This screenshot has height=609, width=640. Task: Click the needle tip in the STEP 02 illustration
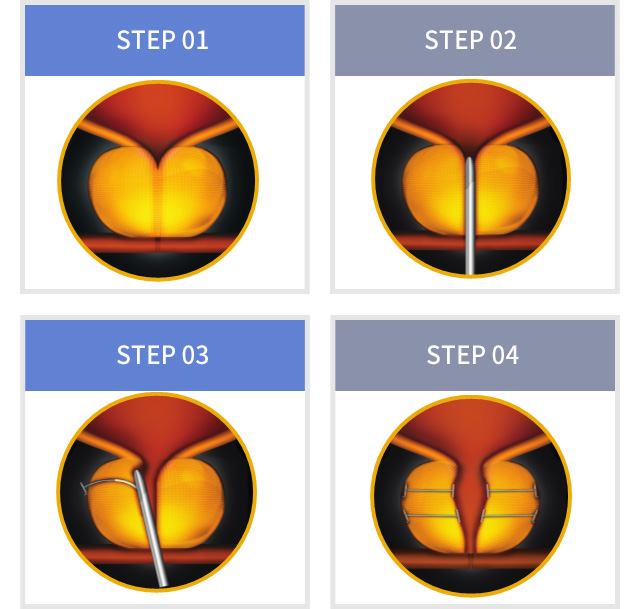[469, 163]
